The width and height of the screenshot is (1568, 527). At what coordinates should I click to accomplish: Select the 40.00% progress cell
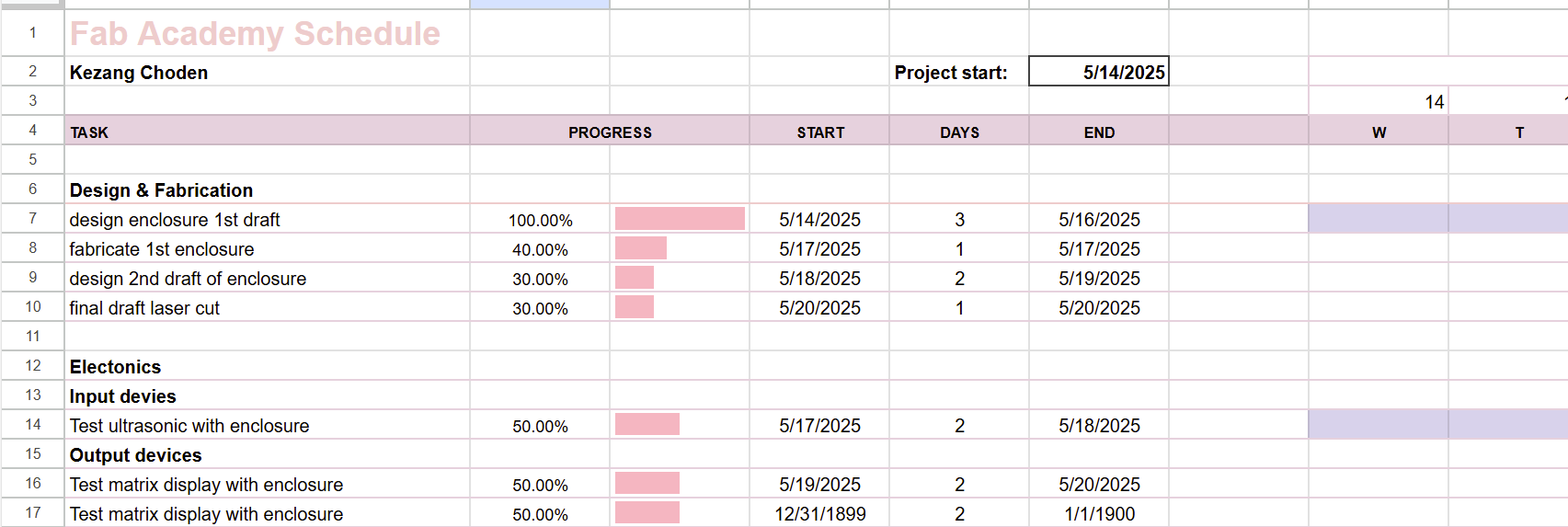(540, 249)
